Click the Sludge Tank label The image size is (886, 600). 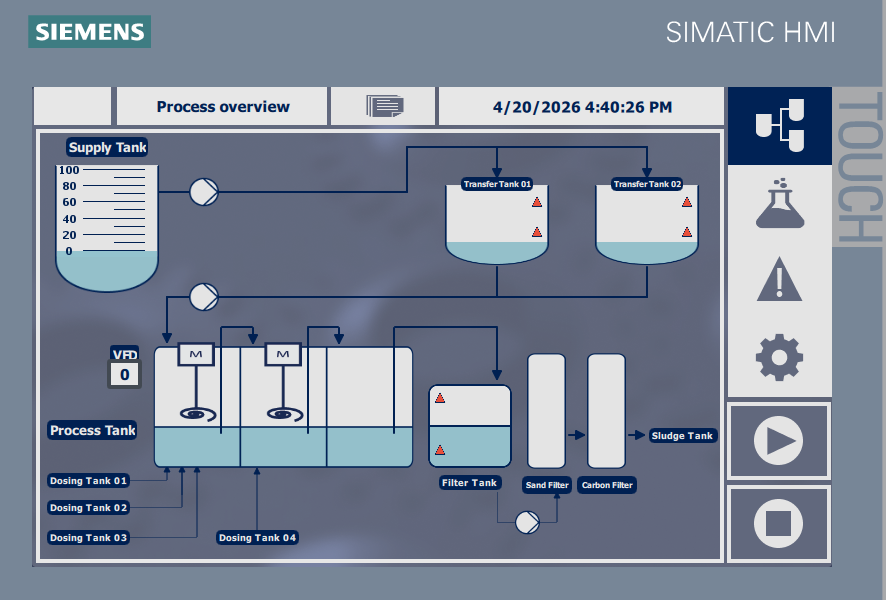[x=682, y=436]
